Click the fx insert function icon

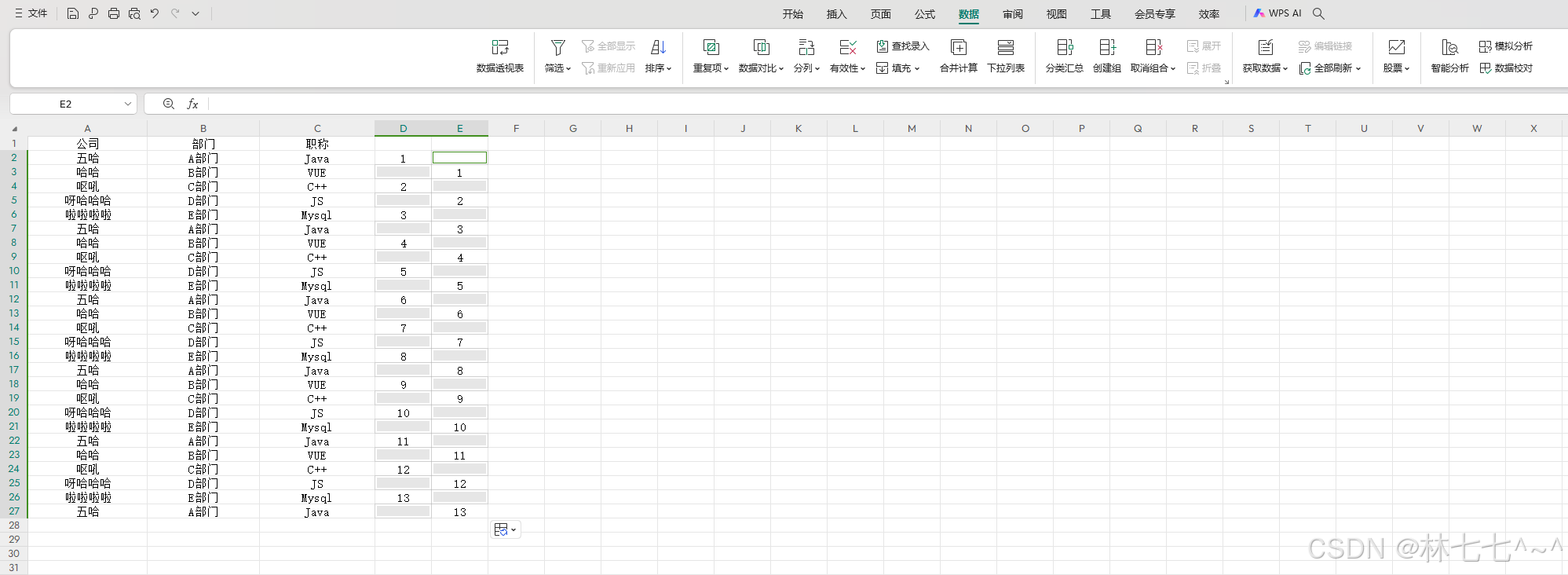pos(192,104)
